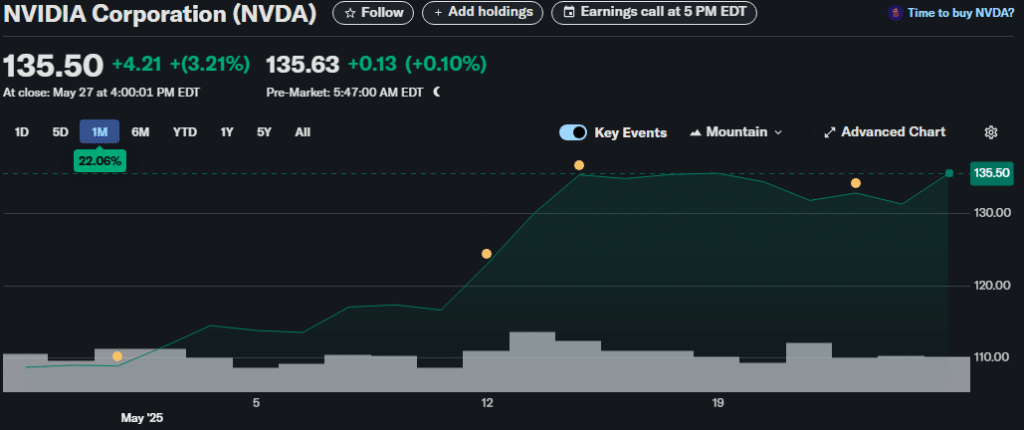Viewport: 1024px width, 430px height.
Task: Click the key event marker near May 12
Action: pyautogui.click(x=487, y=254)
